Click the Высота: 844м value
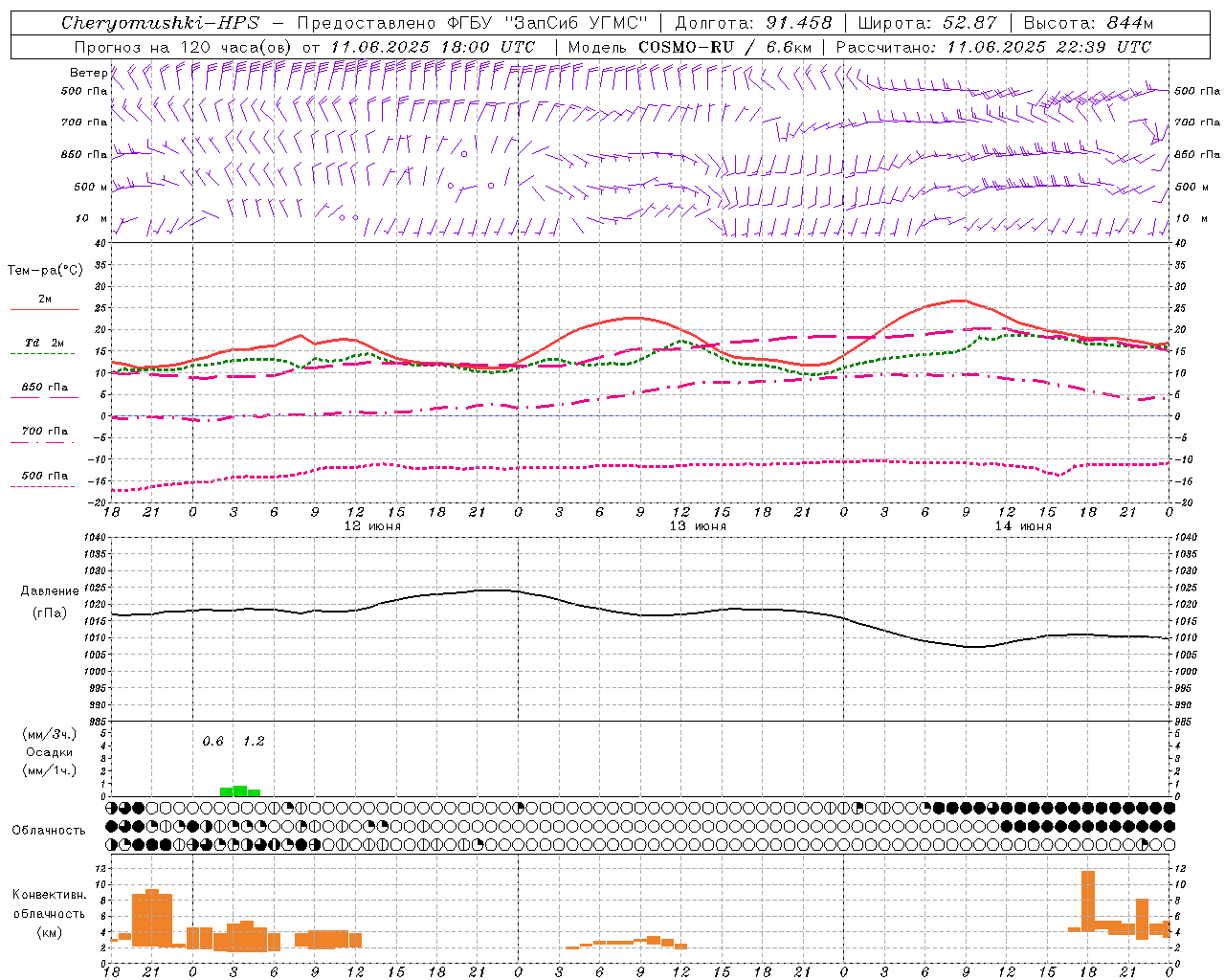The width and height of the screenshot is (1225, 980). point(1088,23)
